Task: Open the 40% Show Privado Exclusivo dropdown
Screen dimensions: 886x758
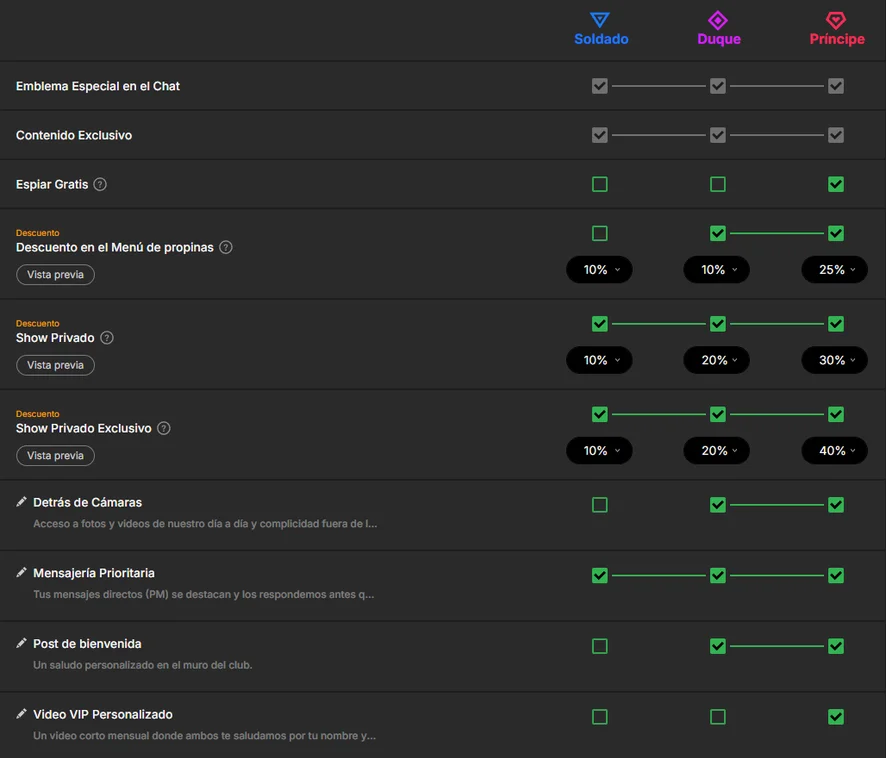Action: pos(835,451)
